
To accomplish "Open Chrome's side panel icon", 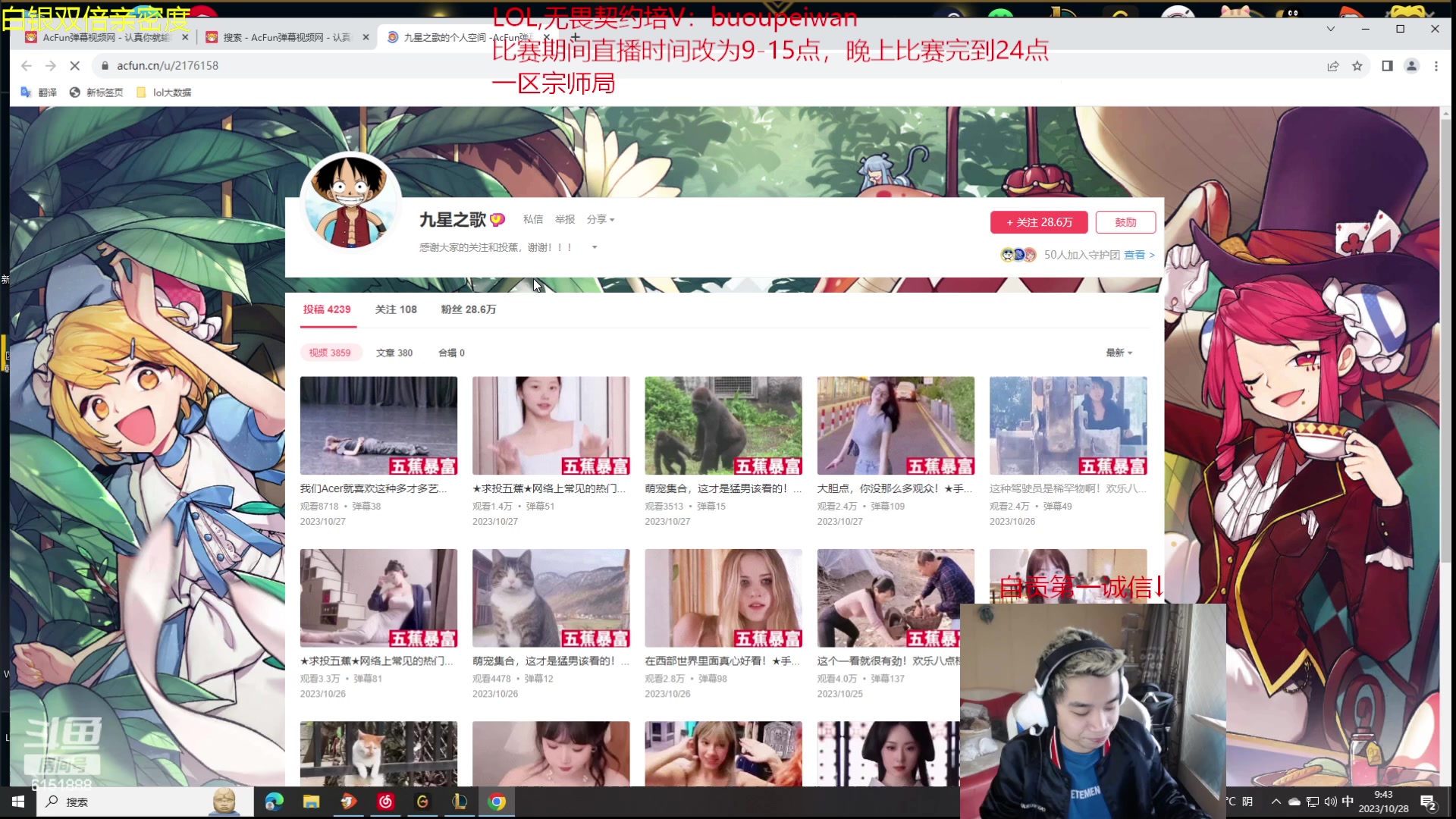I will click(x=1388, y=66).
